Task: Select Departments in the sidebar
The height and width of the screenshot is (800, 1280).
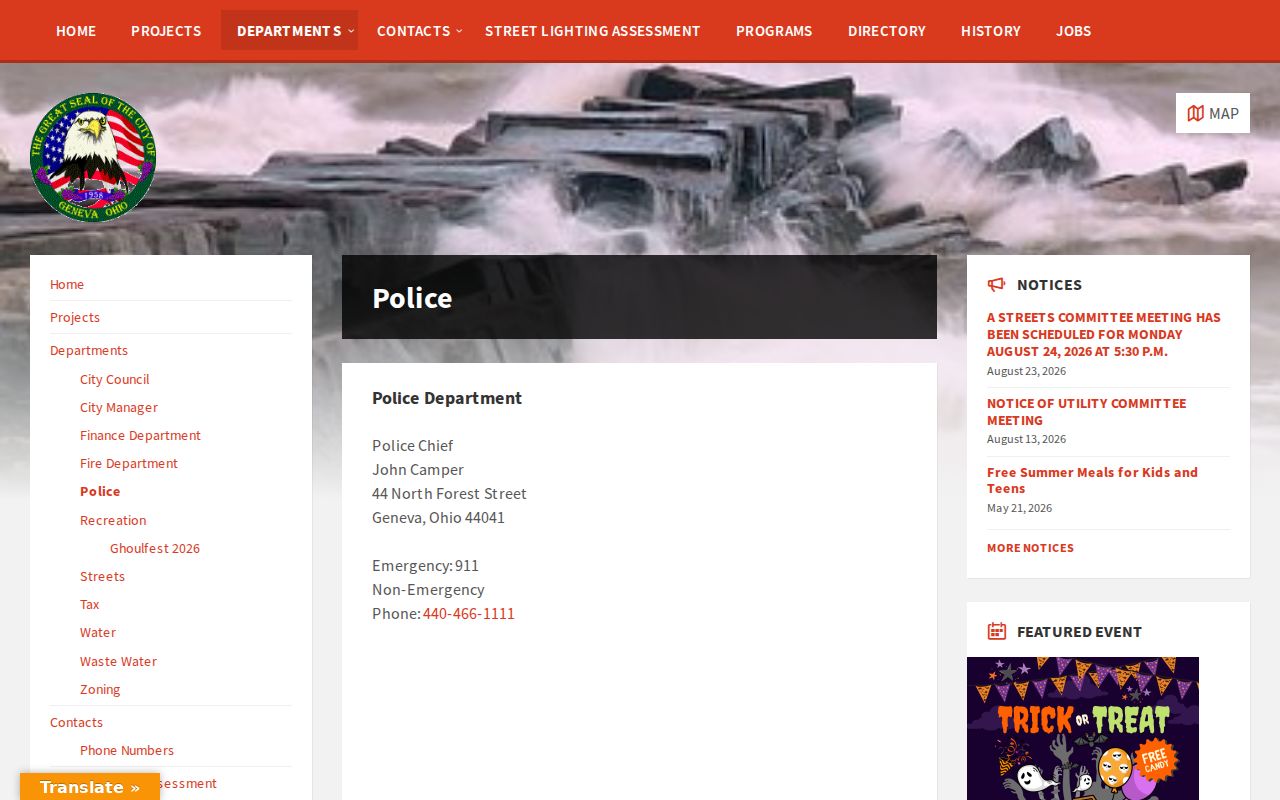Action: coord(89,350)
